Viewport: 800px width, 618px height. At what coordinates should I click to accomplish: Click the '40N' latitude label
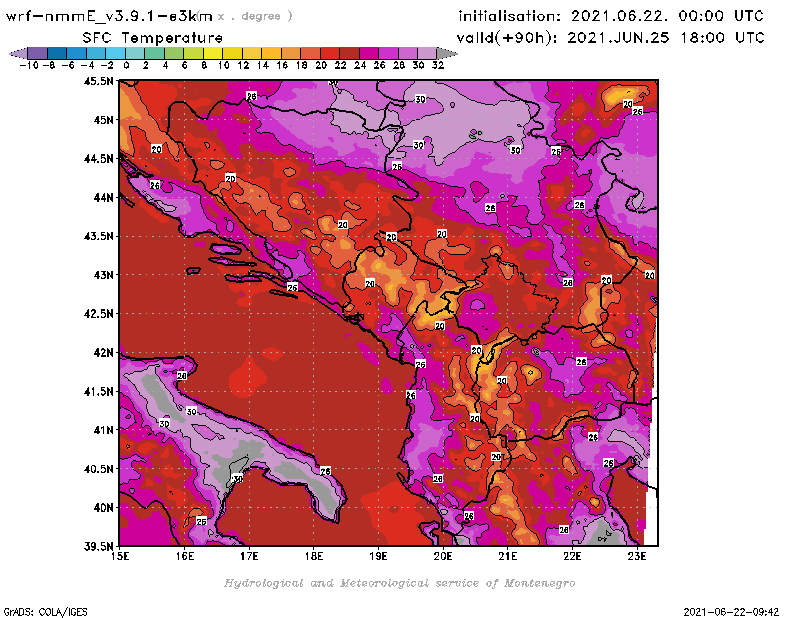click(104, 508)
